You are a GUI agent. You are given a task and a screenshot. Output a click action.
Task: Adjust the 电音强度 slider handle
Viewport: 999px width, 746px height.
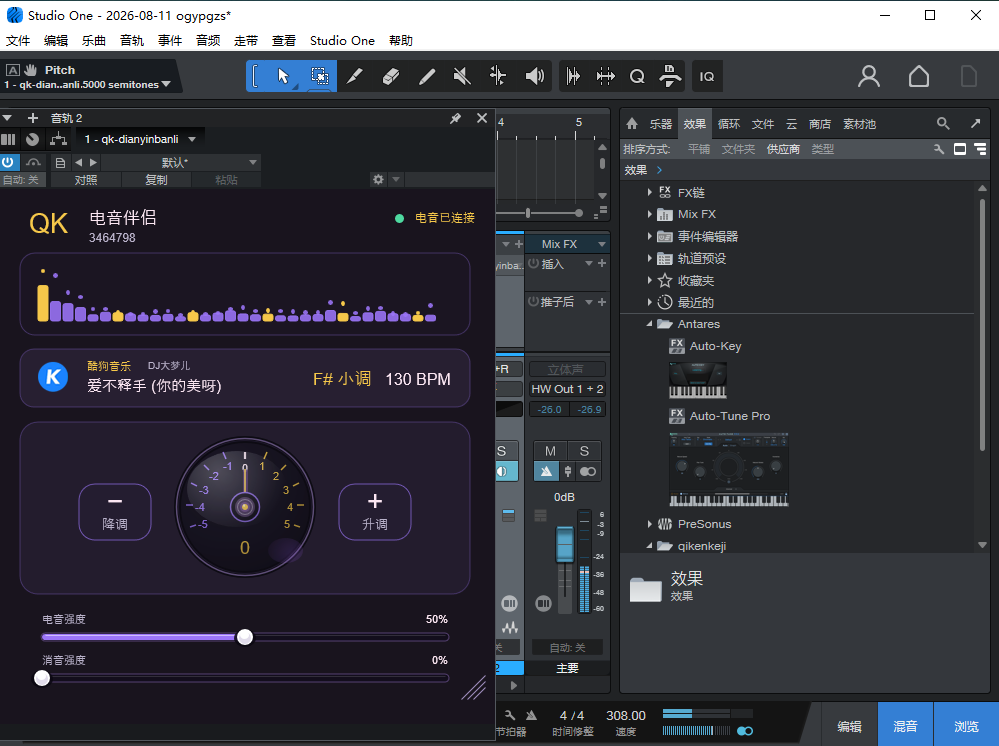[x=245, y=636]
